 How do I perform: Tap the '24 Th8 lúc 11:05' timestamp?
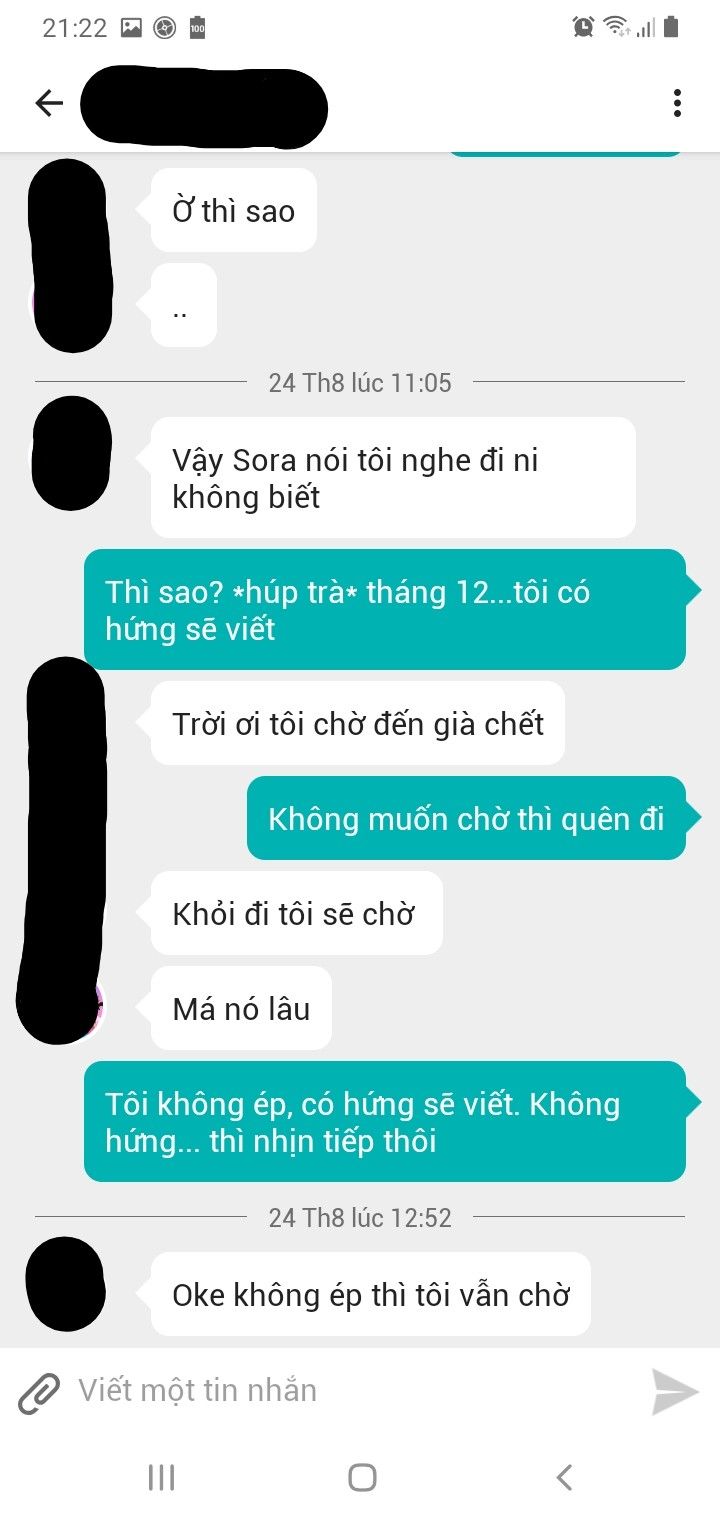[x=360, y=382]
